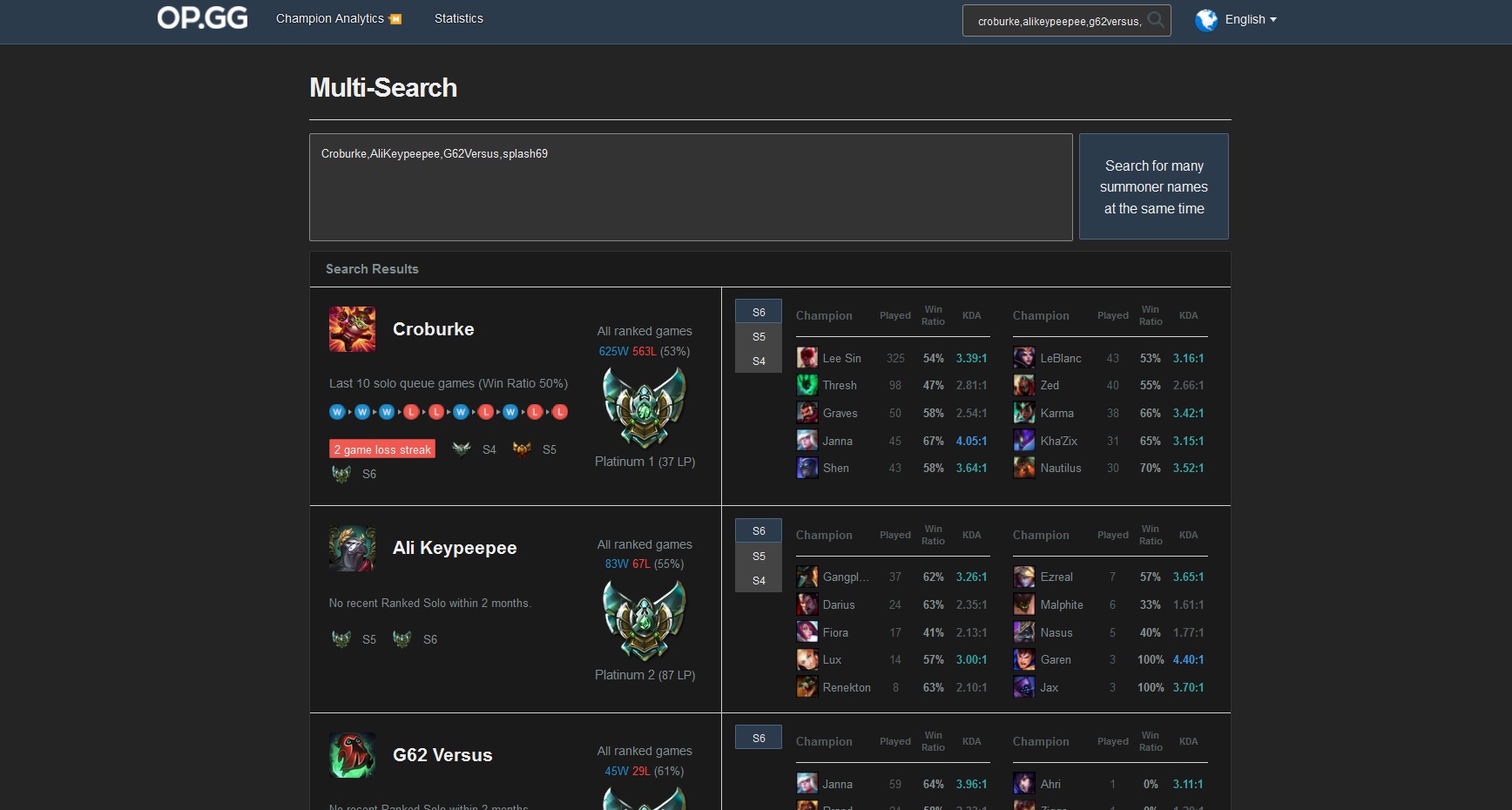
Task: Click the Lee Sin champion icon
Action: [x=807, y=358]
